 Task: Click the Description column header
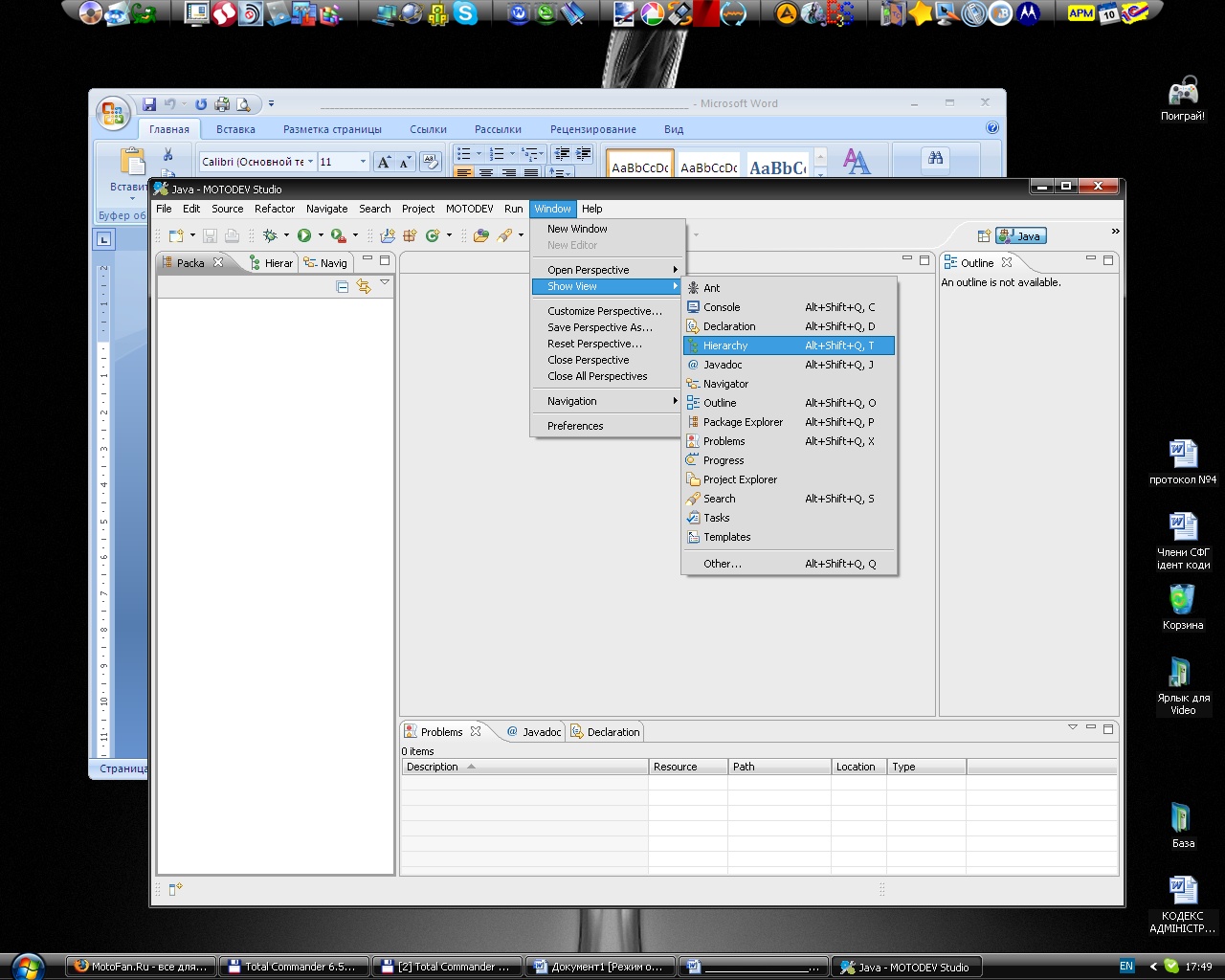tap(524, 767)
